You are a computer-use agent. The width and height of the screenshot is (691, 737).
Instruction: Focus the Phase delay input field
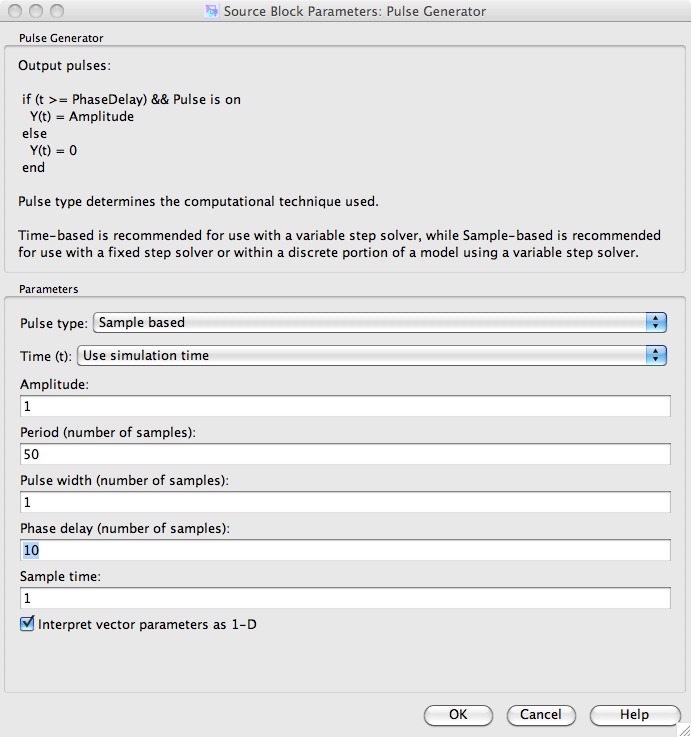click(345, 550)
